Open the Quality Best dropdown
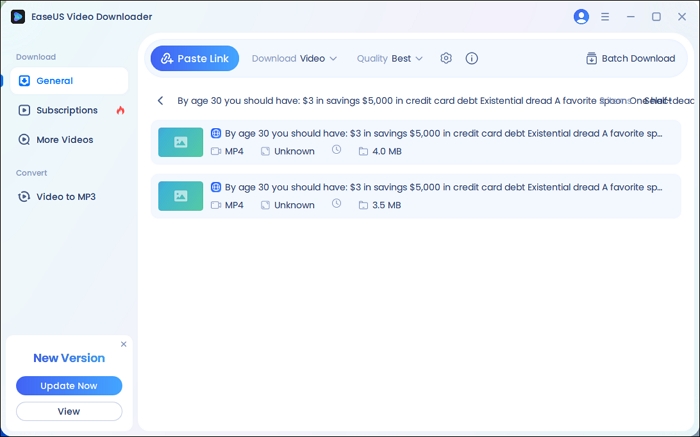The height and width of the screenshot is (437, 700). (390, 59)
